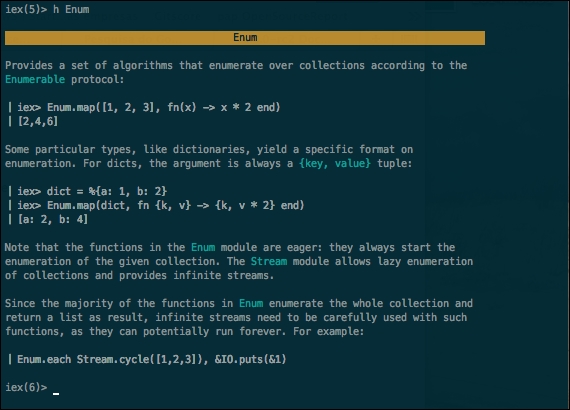
Task: Click cyan Enum in 'functions in the Enum module'
Action: click(x=203, y=247)
